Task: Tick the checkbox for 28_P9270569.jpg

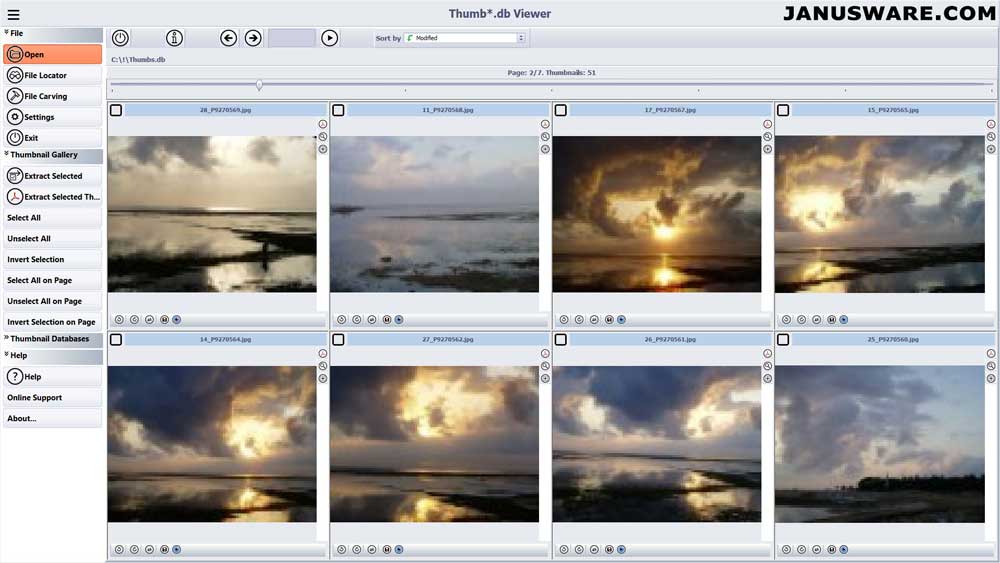Action: [116, 110]
